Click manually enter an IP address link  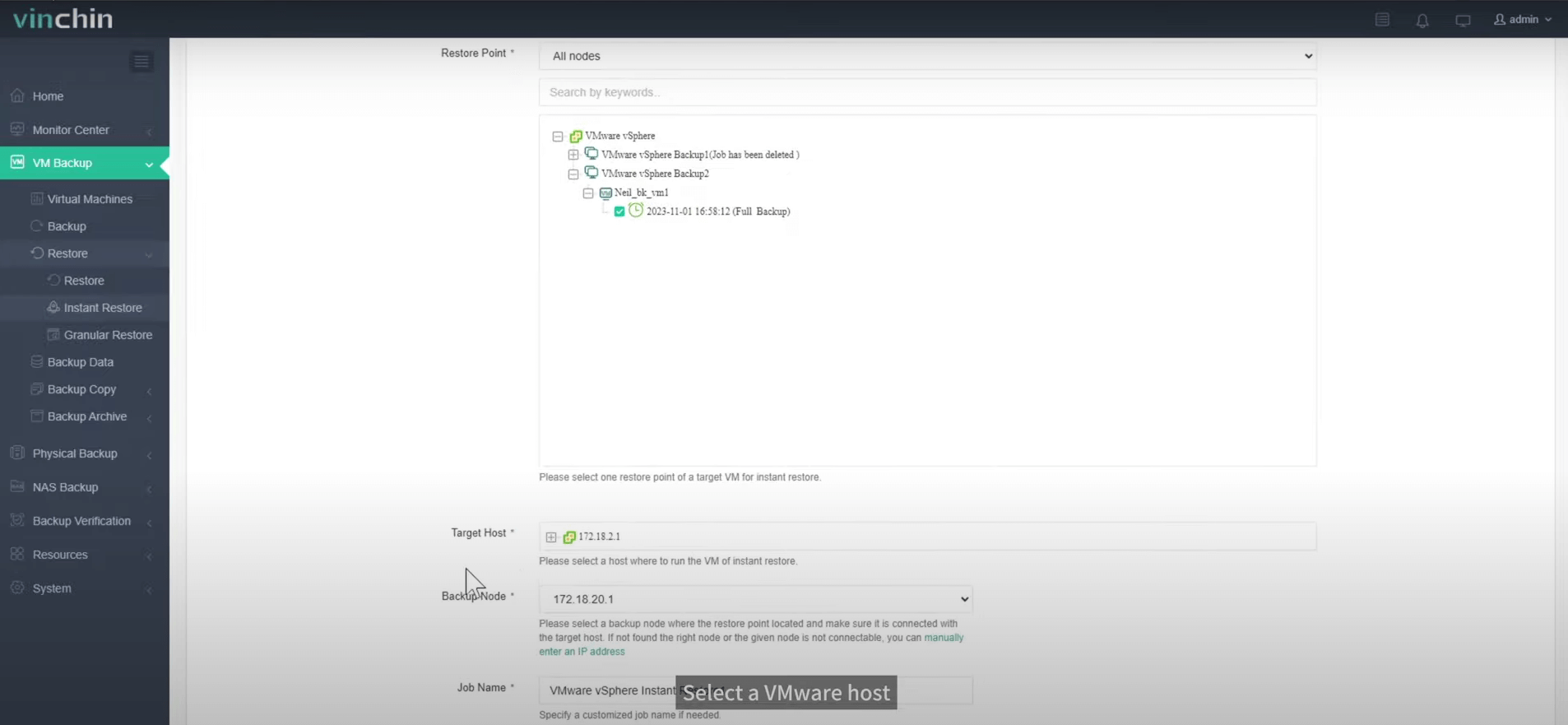click(x=751, y=644)
